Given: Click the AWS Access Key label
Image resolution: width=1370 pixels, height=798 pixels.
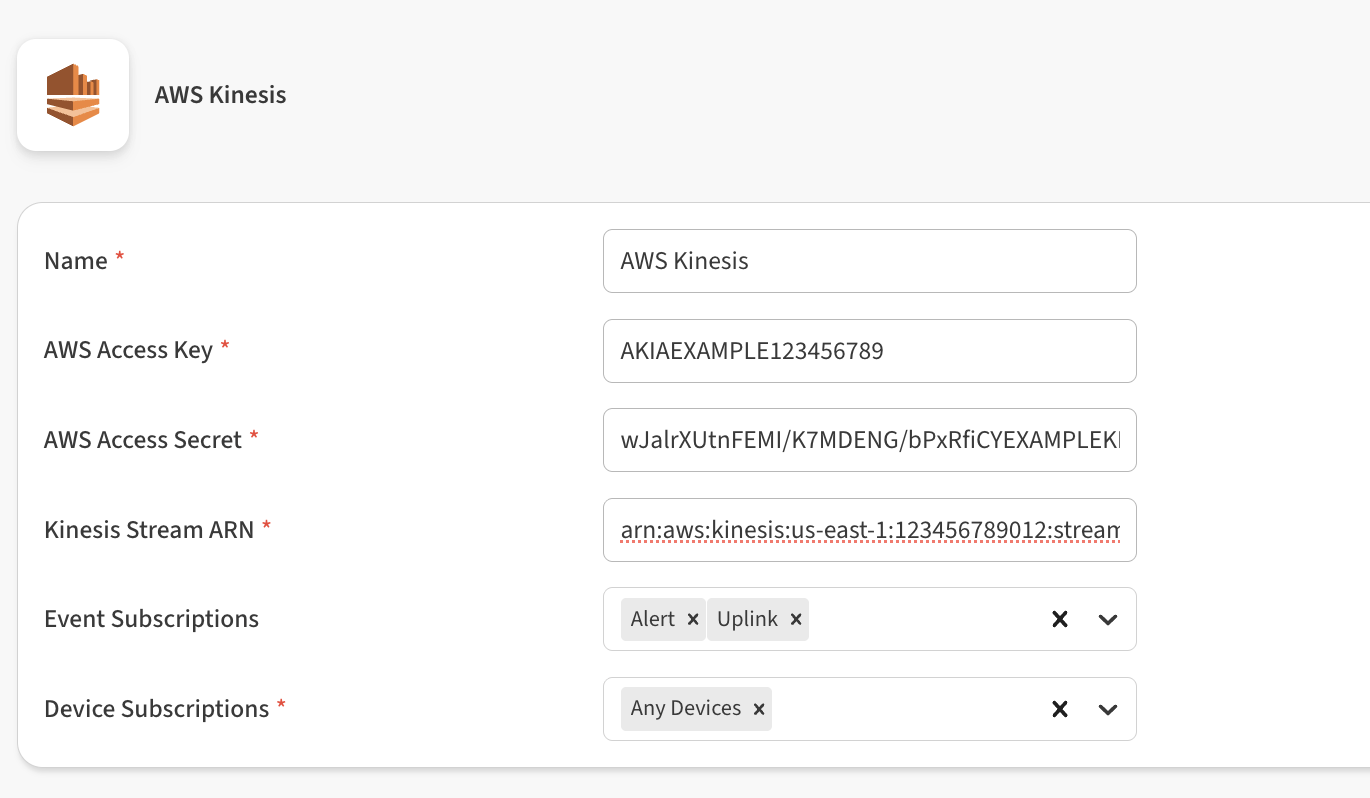Looking at the screenshot, I should [x=128, y=350].
